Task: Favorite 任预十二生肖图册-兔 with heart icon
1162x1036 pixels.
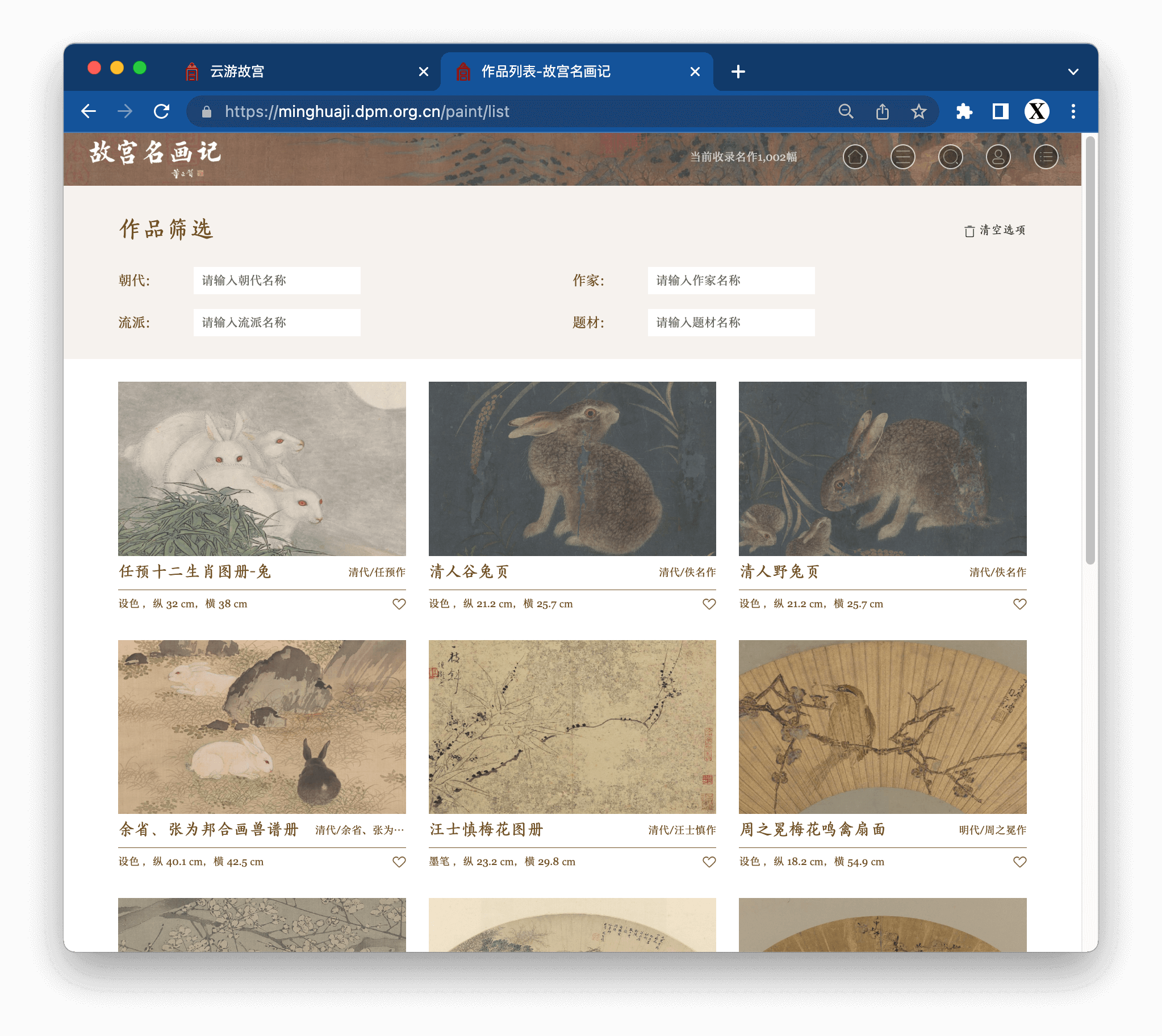Action: tap(399, 604)
